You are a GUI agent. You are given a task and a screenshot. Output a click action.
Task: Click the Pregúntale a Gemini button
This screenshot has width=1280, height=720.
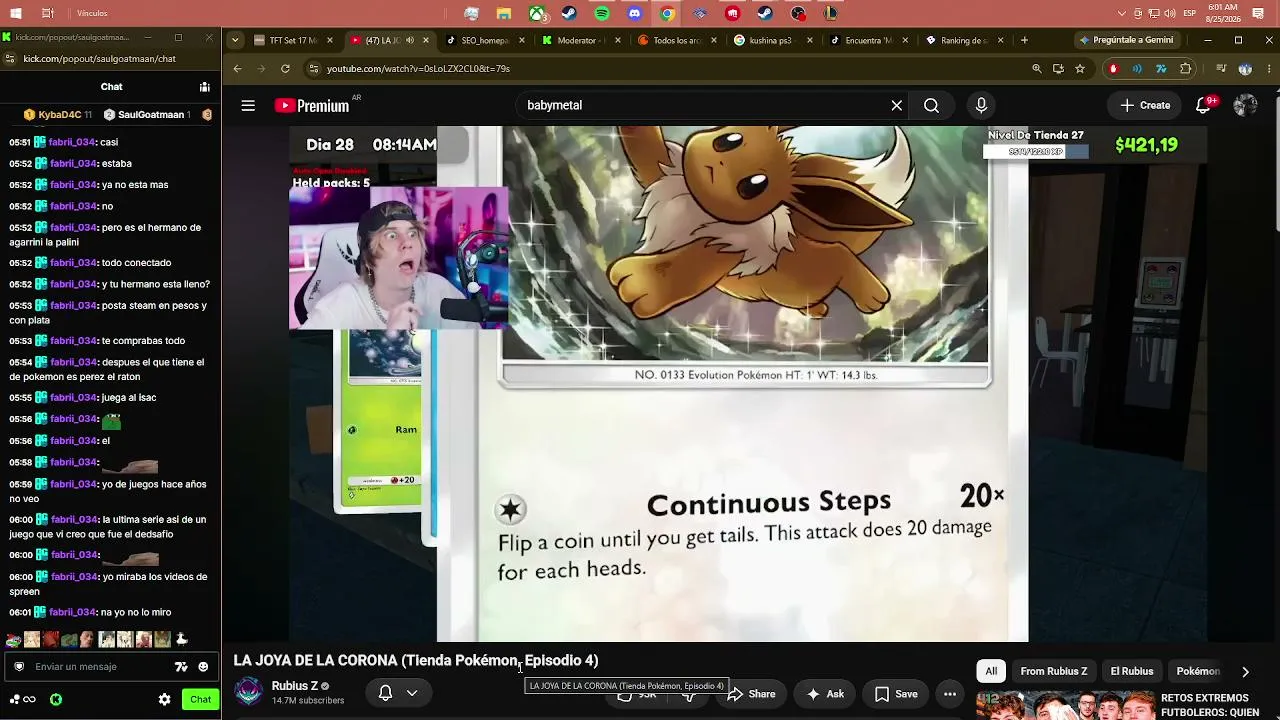click(x=1126, y=41)
